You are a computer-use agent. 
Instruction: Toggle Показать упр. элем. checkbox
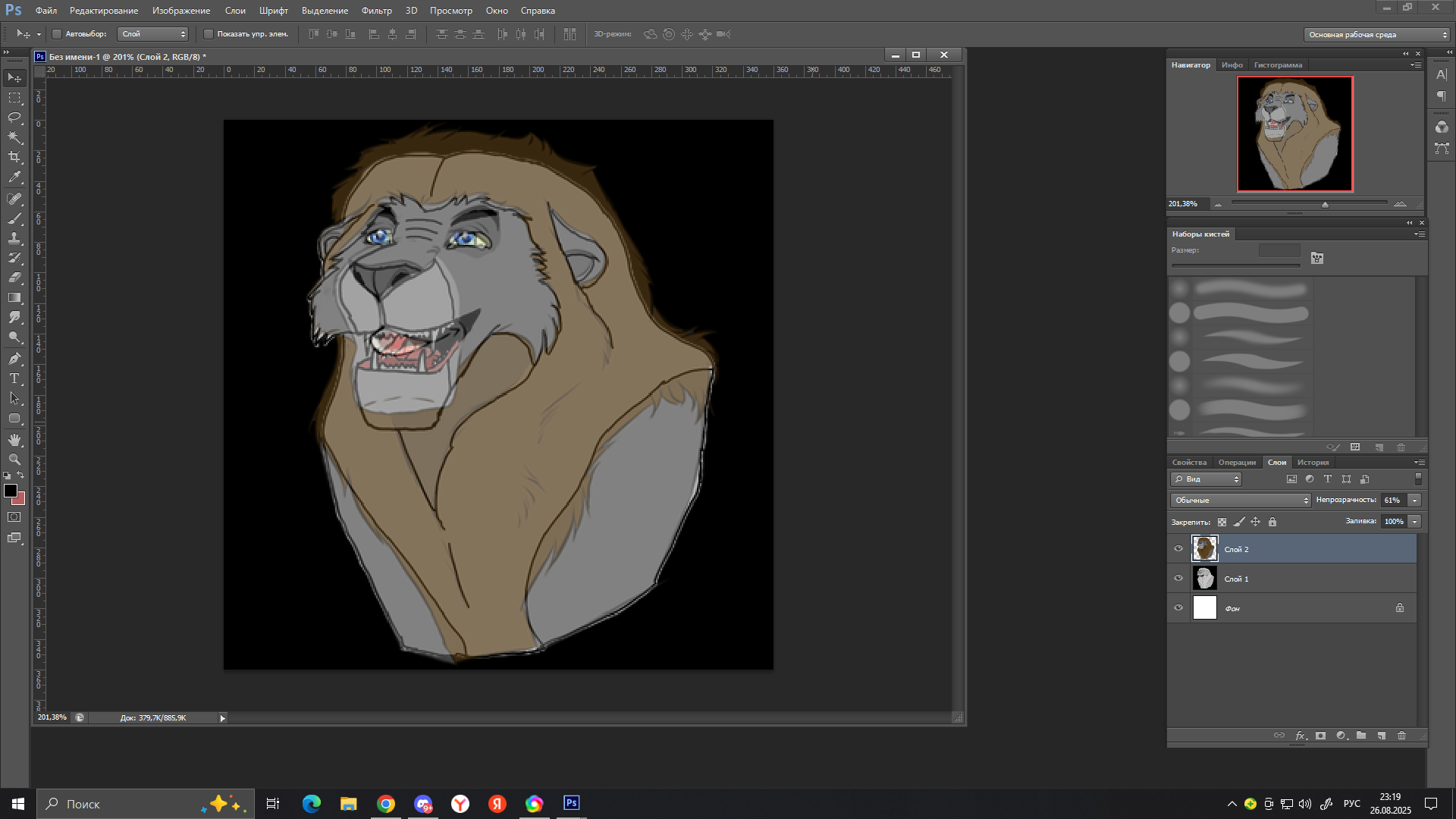tap(209, 34)
